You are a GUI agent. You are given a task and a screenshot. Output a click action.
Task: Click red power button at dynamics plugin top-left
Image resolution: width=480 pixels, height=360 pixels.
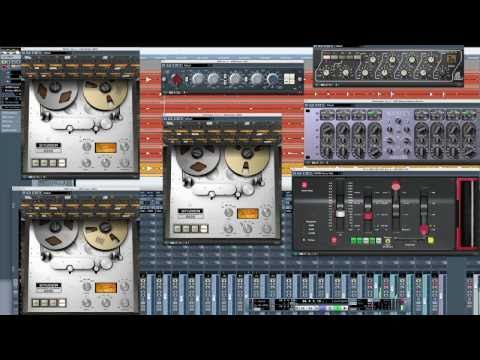pyautogui.click(x=304, y=185)
